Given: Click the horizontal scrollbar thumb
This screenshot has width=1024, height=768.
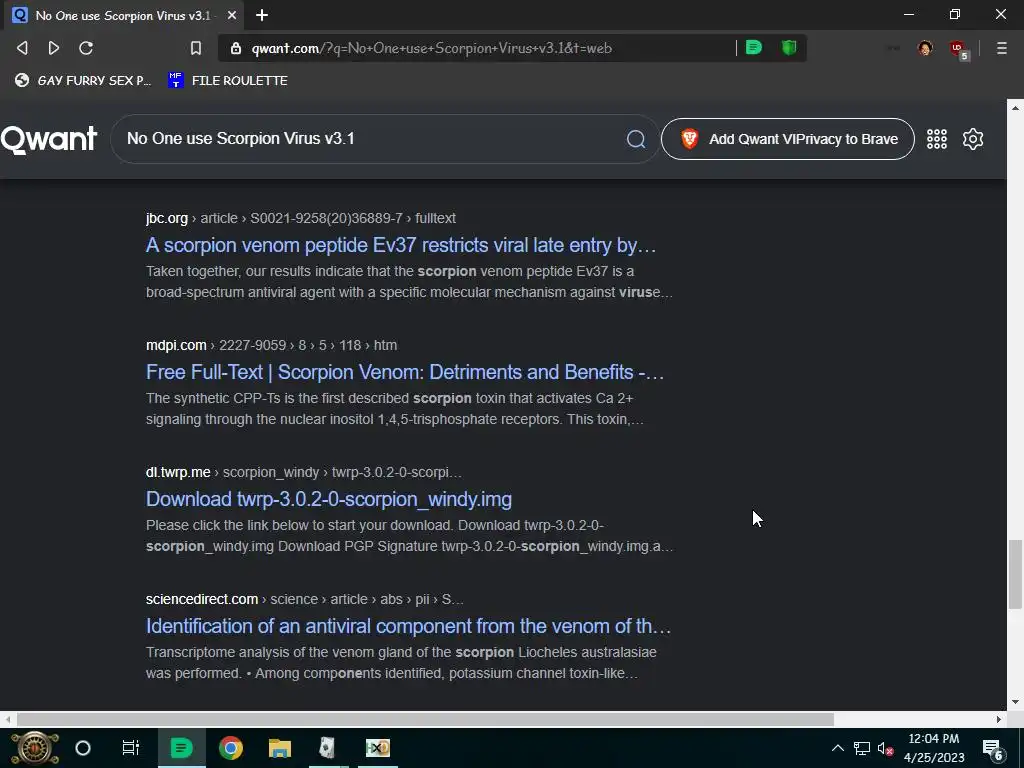Looking at the screenshot, I should (424, 720).
